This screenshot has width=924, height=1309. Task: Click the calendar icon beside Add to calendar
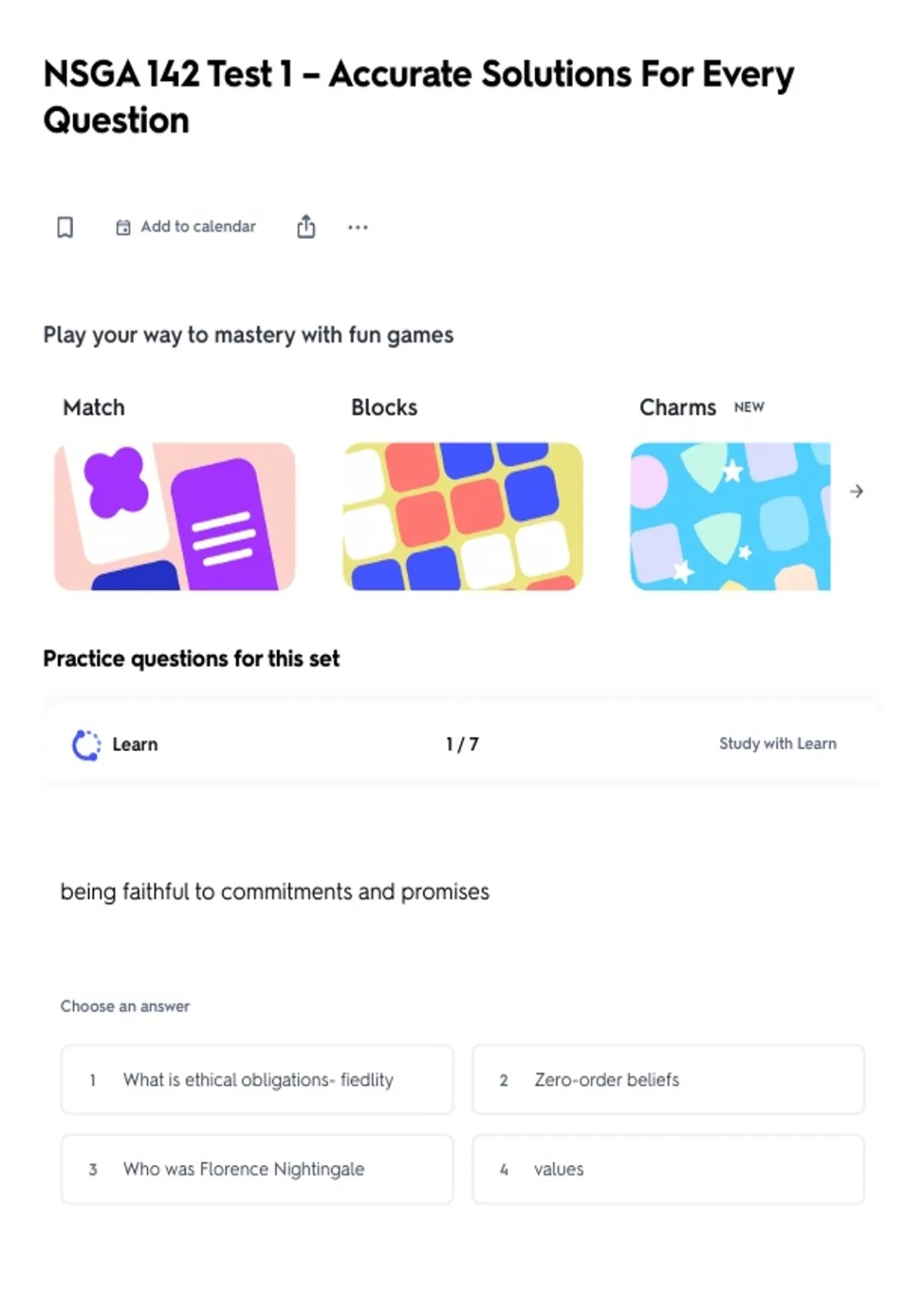coord(123,227)
